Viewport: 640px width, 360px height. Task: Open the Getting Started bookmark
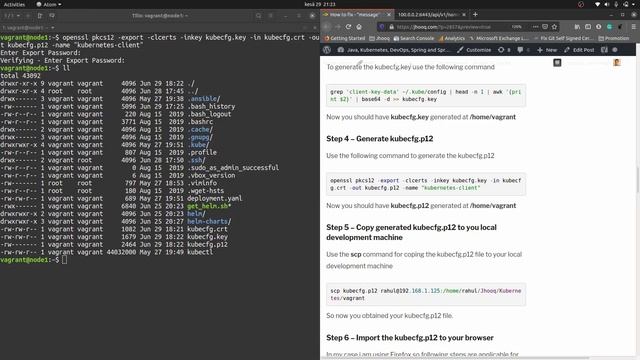(344, 38)
